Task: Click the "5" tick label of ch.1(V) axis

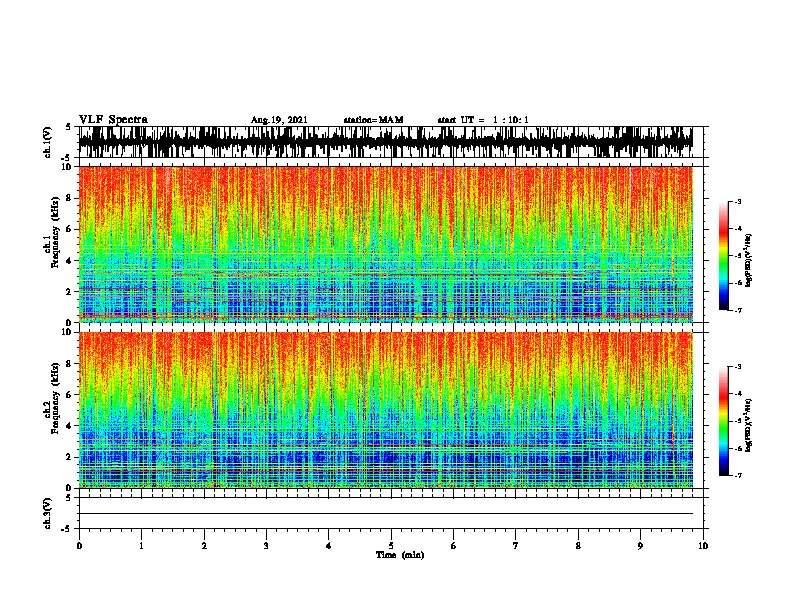Action: coord(69,127)
